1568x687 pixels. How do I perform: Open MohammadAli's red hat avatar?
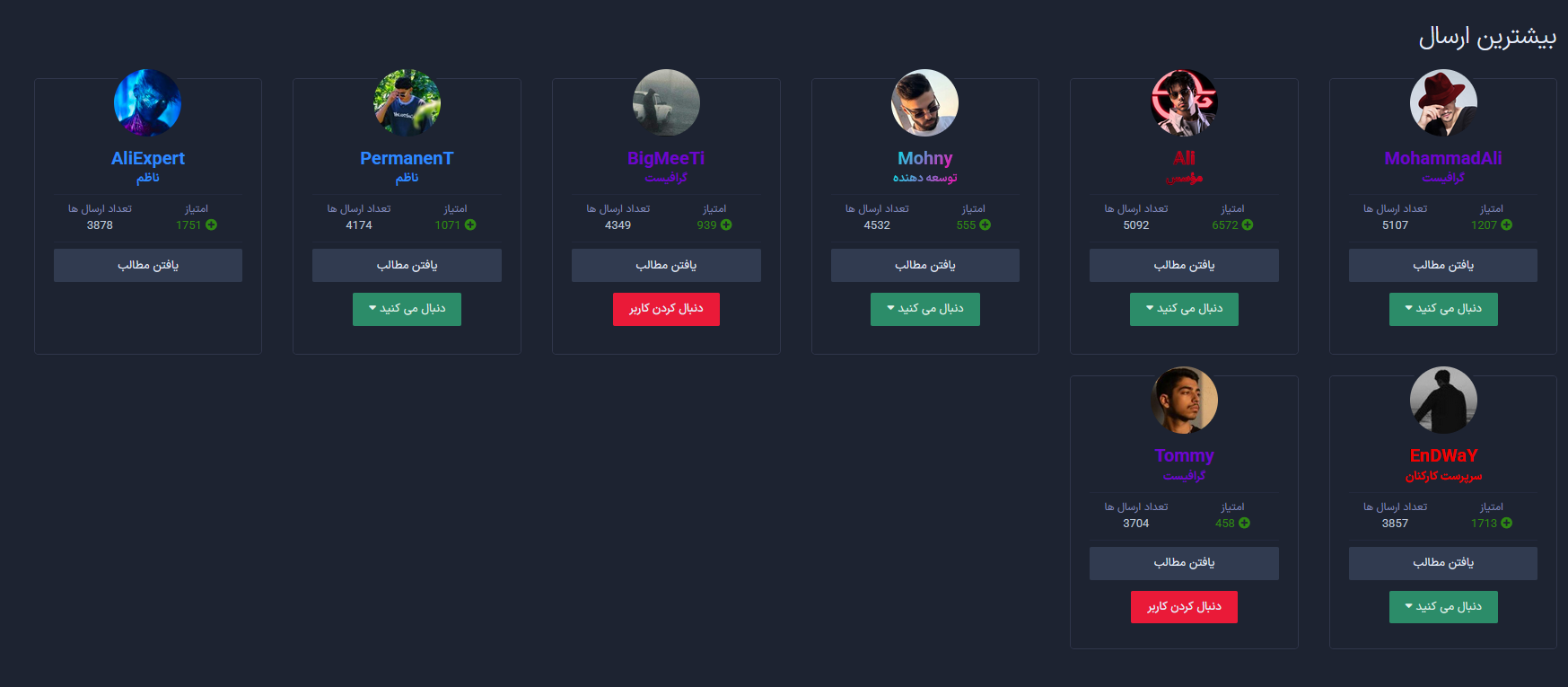tap(1442, 102)
